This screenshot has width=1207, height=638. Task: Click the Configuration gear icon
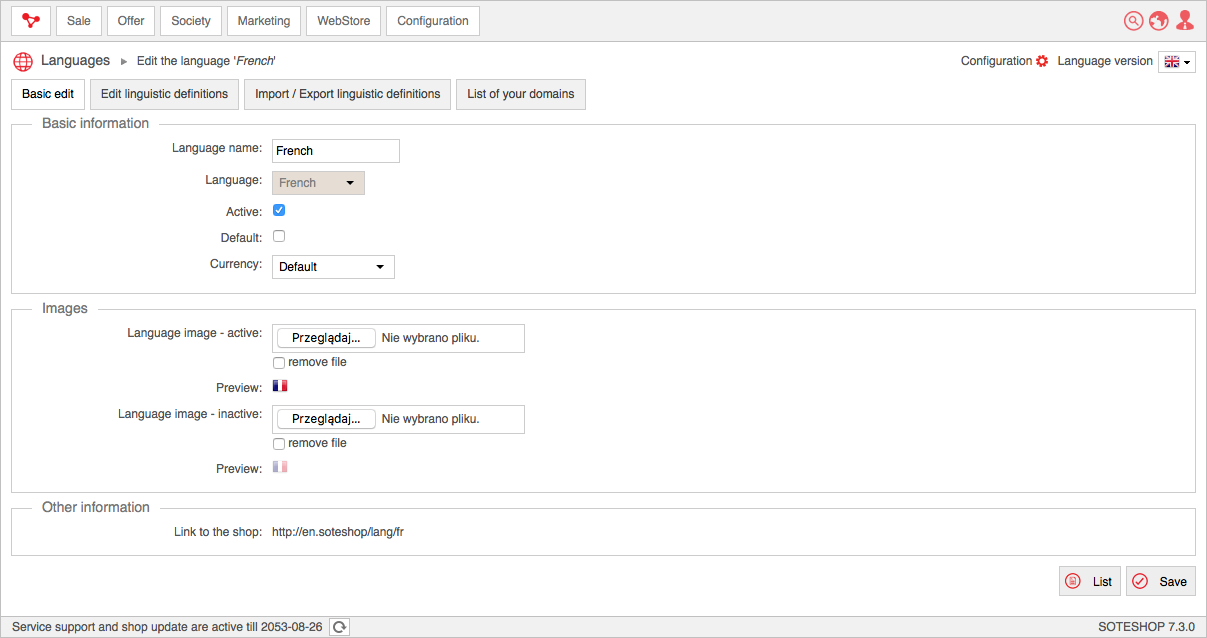[1042, 61]
